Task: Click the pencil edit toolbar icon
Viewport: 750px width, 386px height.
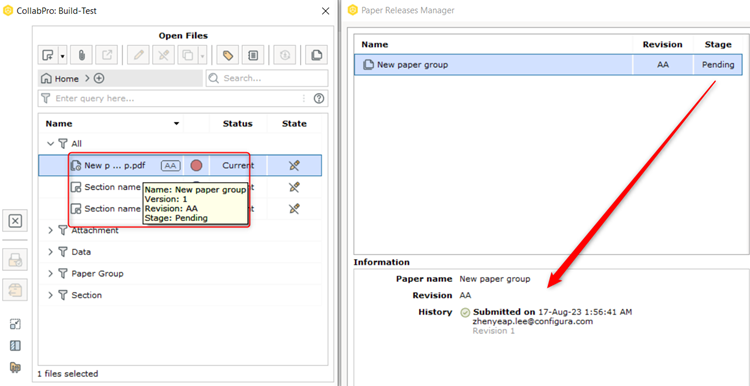Action: pos(139,55)
